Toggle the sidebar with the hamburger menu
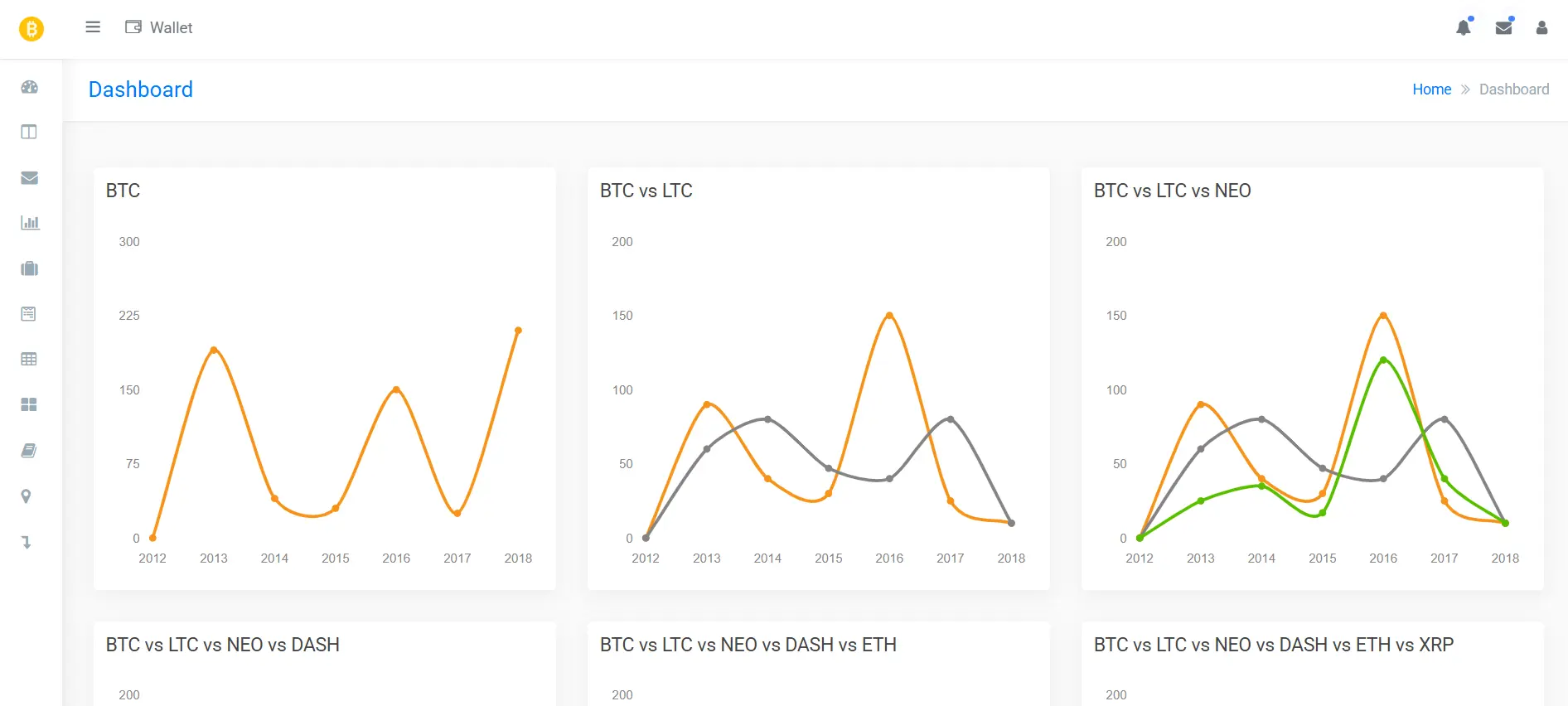The width and height of the screenshot is (1568, 706). tap(92, 27)
